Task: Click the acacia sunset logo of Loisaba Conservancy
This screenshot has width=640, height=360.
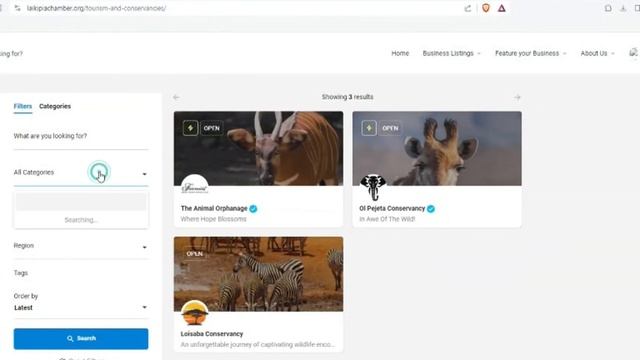Action: coord(195,313)
